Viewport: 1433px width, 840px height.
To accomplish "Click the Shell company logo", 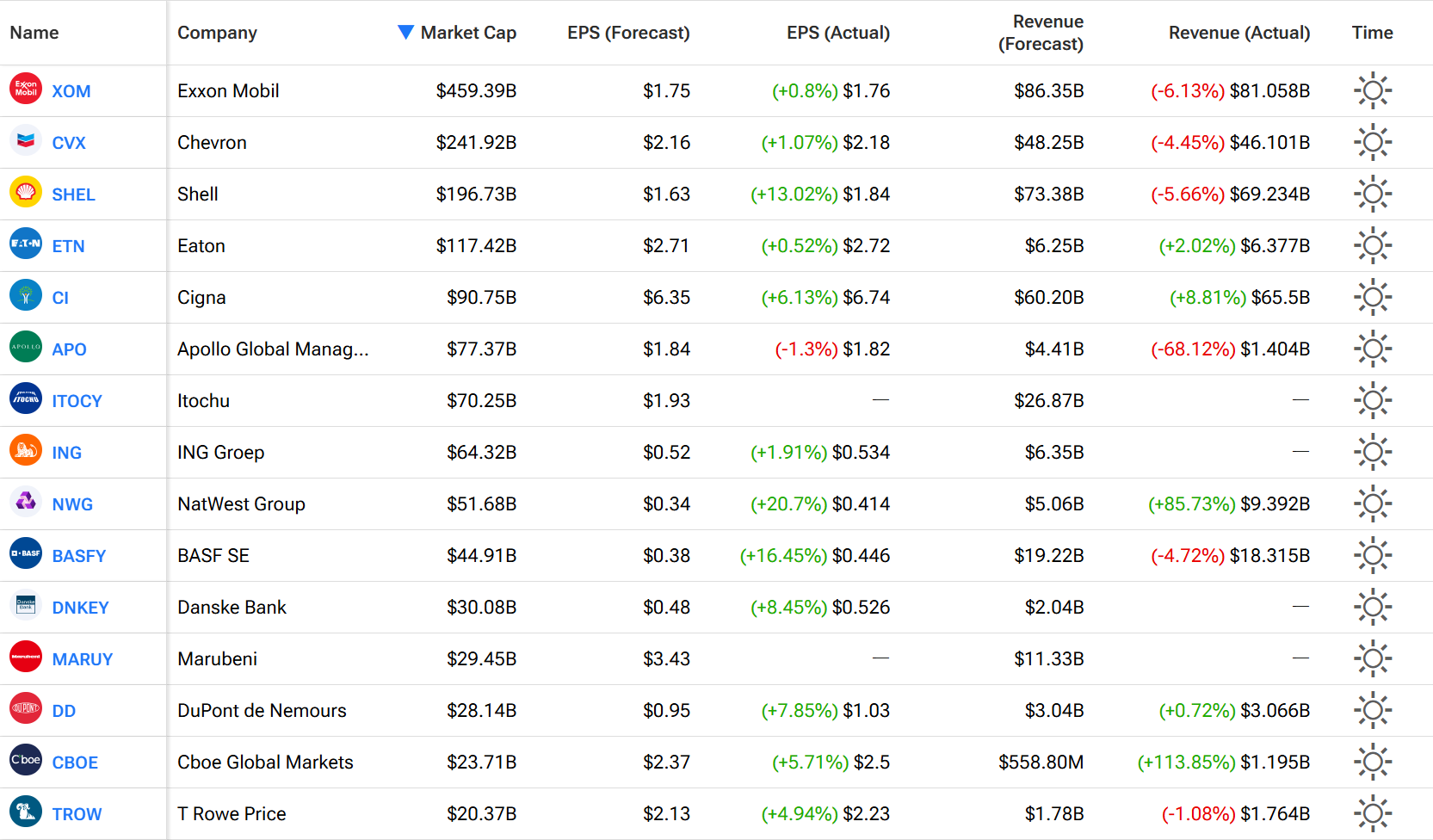I will coord(26,192).
